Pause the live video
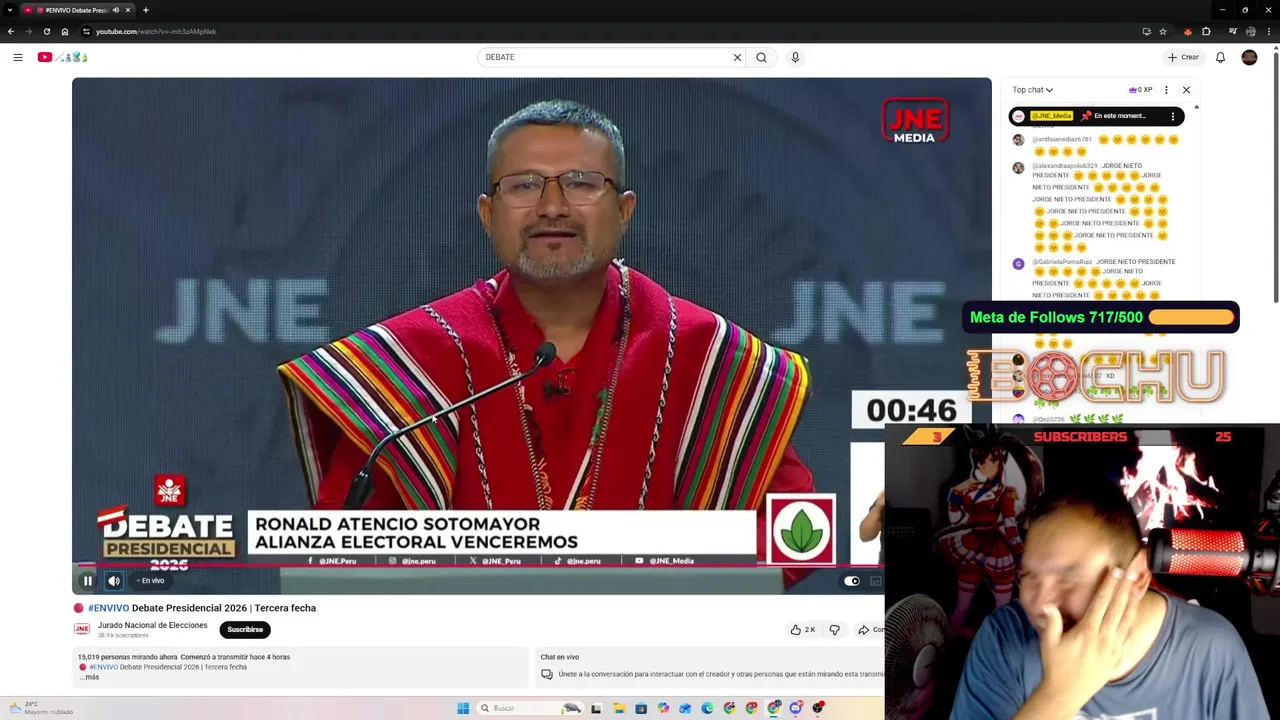Screen dimensions: 1280x720 tap(87, 581)
